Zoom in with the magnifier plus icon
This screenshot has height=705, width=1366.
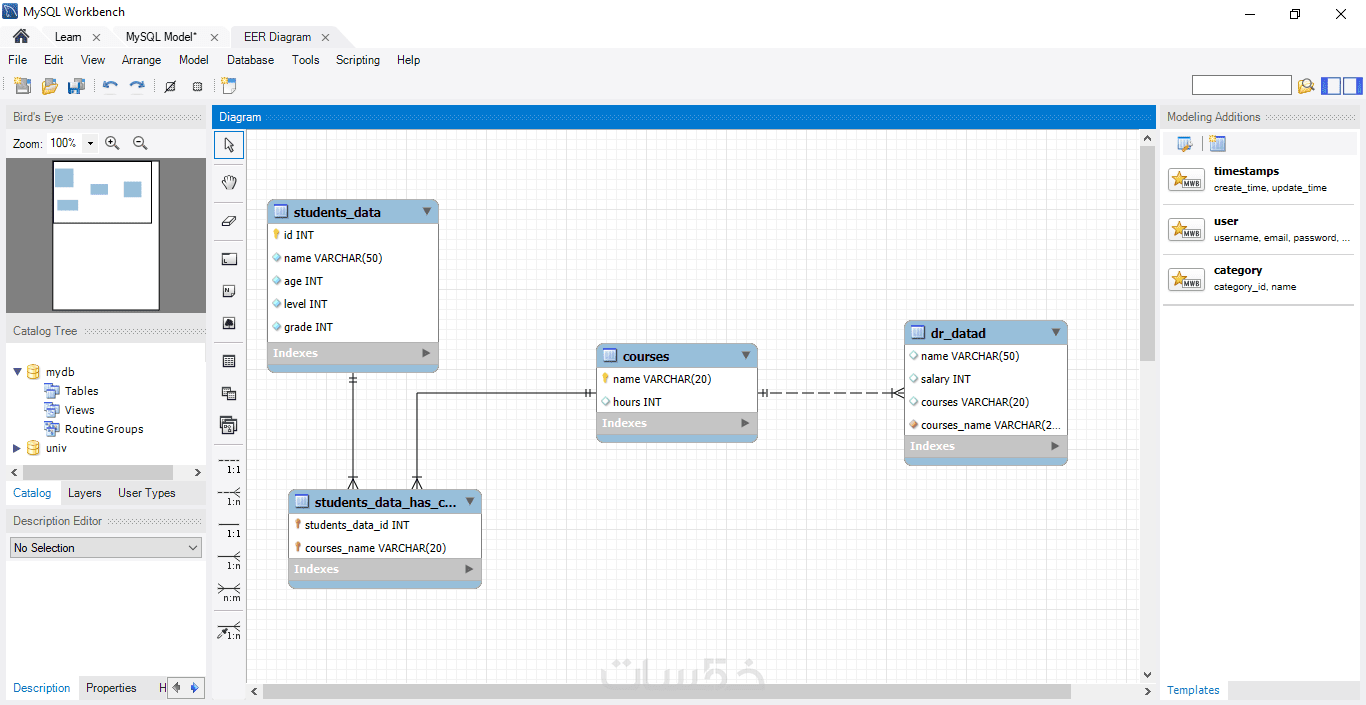click(x=112, y=143)
